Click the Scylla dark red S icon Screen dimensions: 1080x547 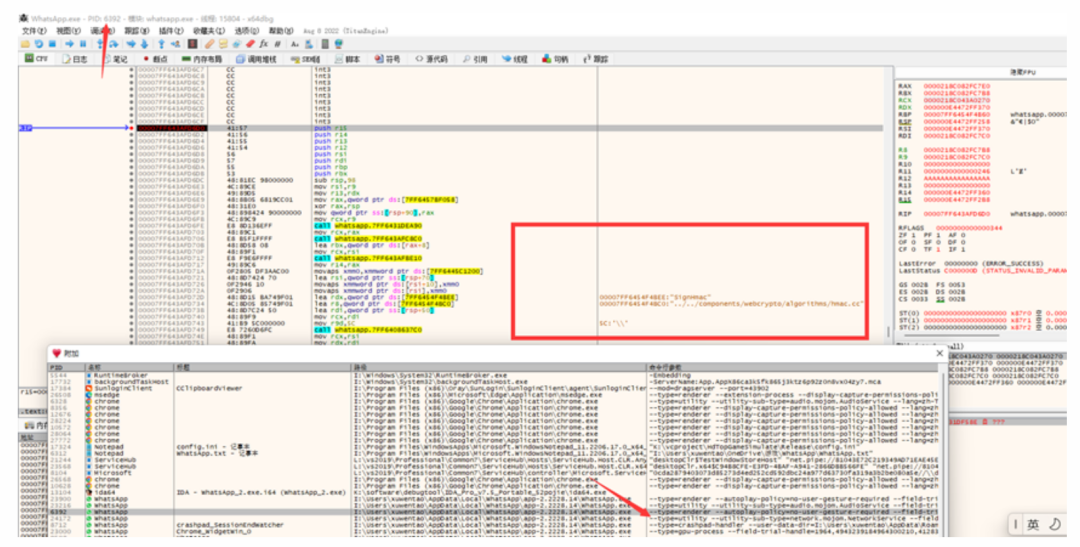[192, 44]
